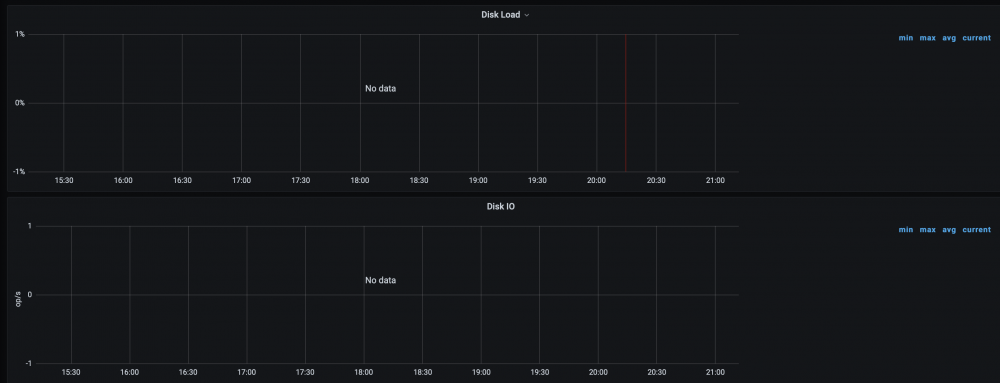Sort Disk Load legend by avg

(949, 38)
